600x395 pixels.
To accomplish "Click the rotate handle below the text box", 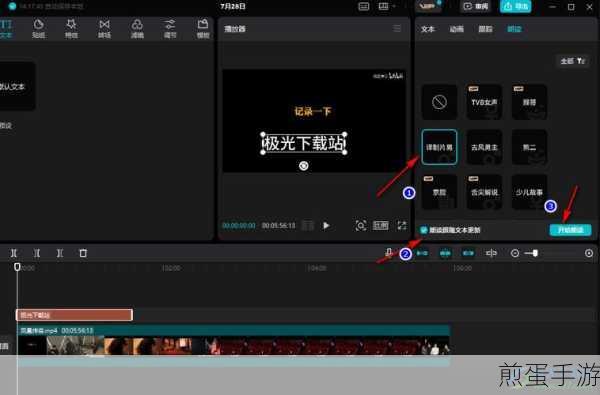I will [303, 166].
